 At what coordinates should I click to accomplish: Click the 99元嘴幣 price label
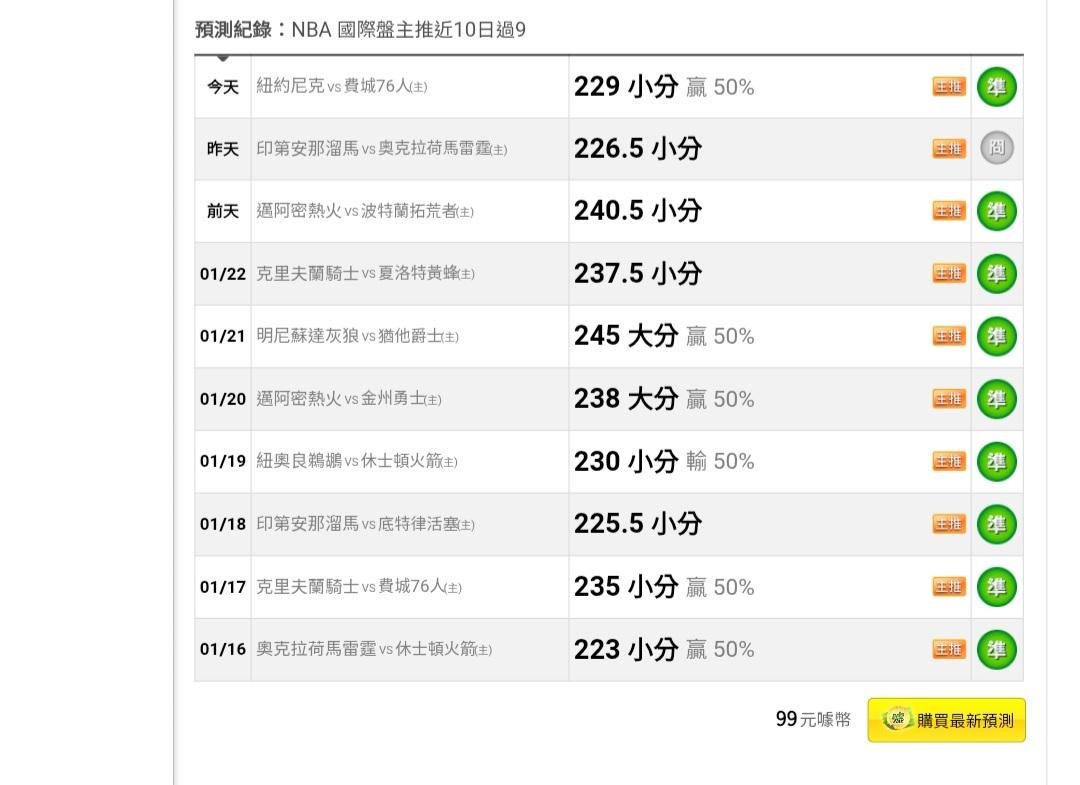click(x=813, y=719)
